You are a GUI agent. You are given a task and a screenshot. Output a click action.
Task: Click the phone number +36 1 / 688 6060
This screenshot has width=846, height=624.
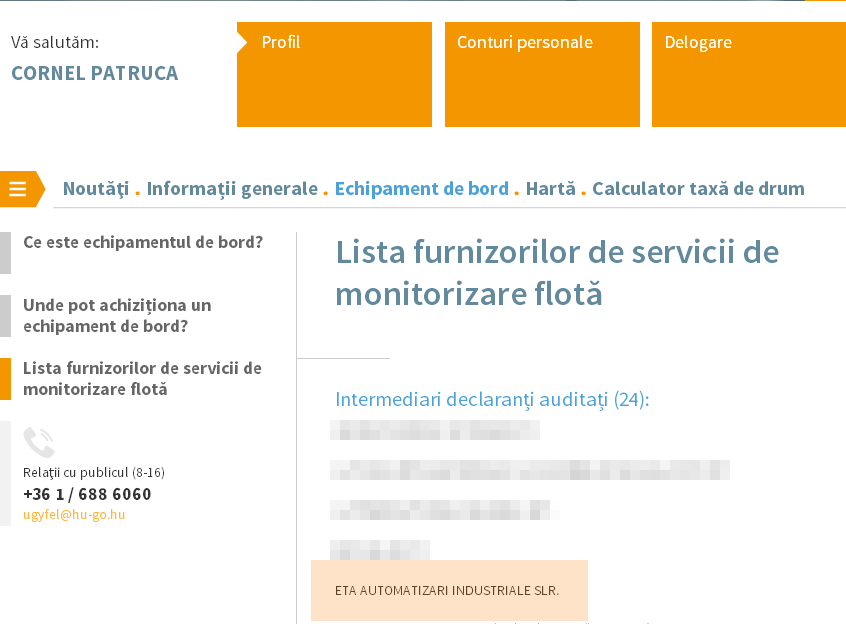[87, 494]
